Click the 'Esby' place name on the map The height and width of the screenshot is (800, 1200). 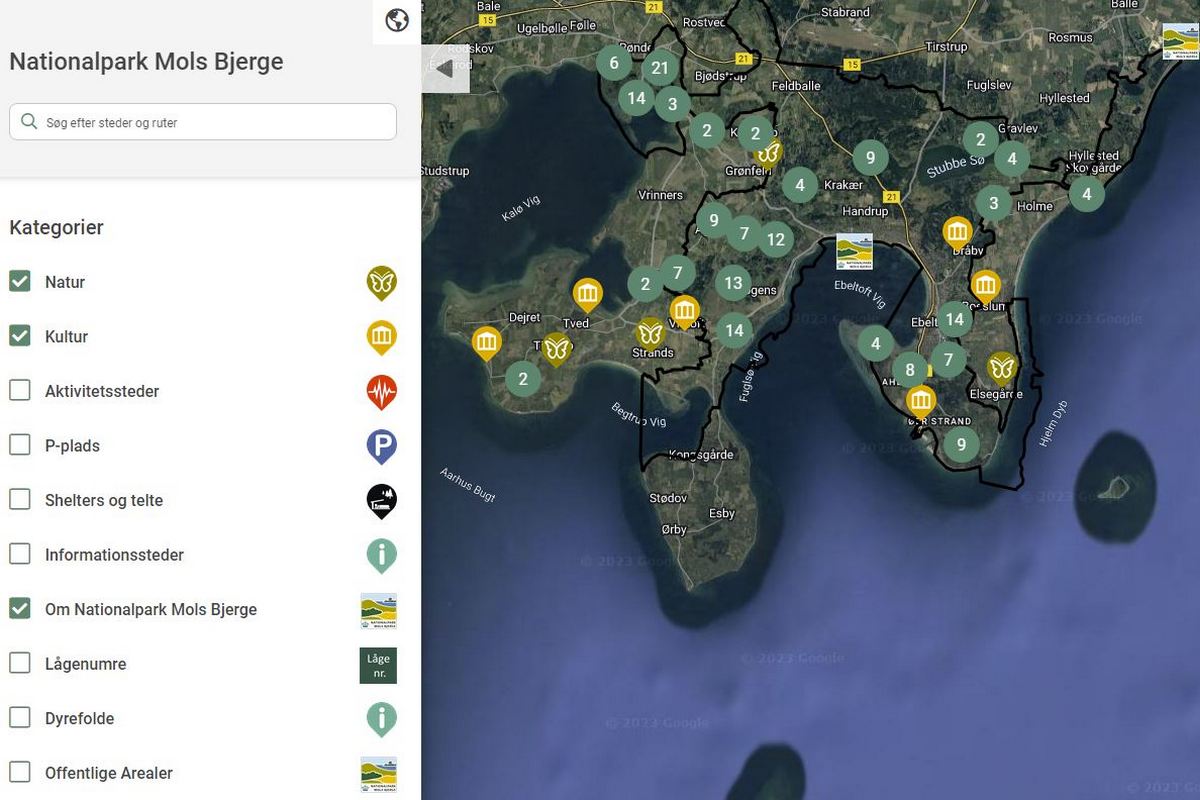(x=722, y=514)
